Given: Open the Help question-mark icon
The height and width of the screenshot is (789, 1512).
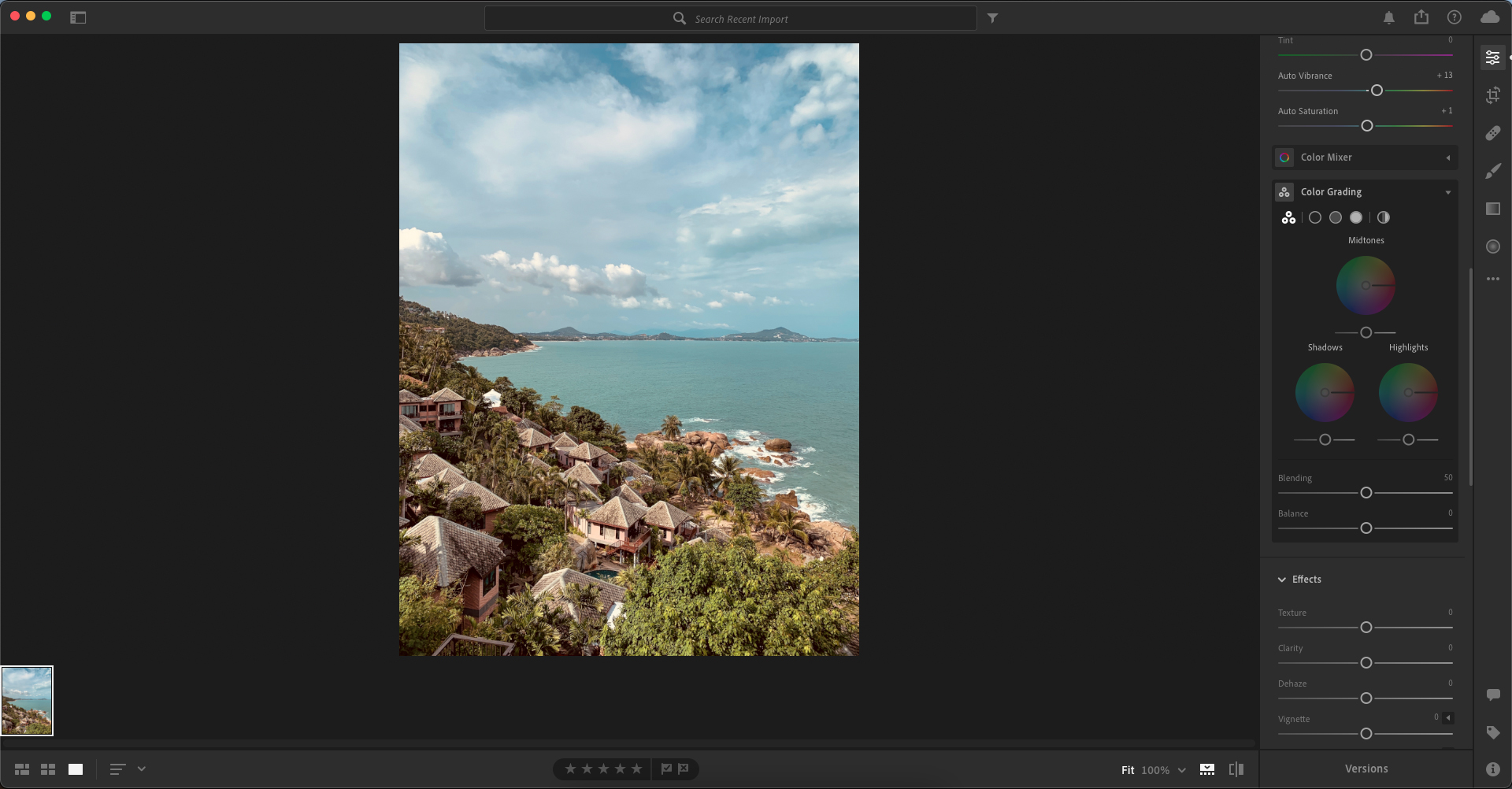Looking at the screenshot, I should pos(1455,17).
